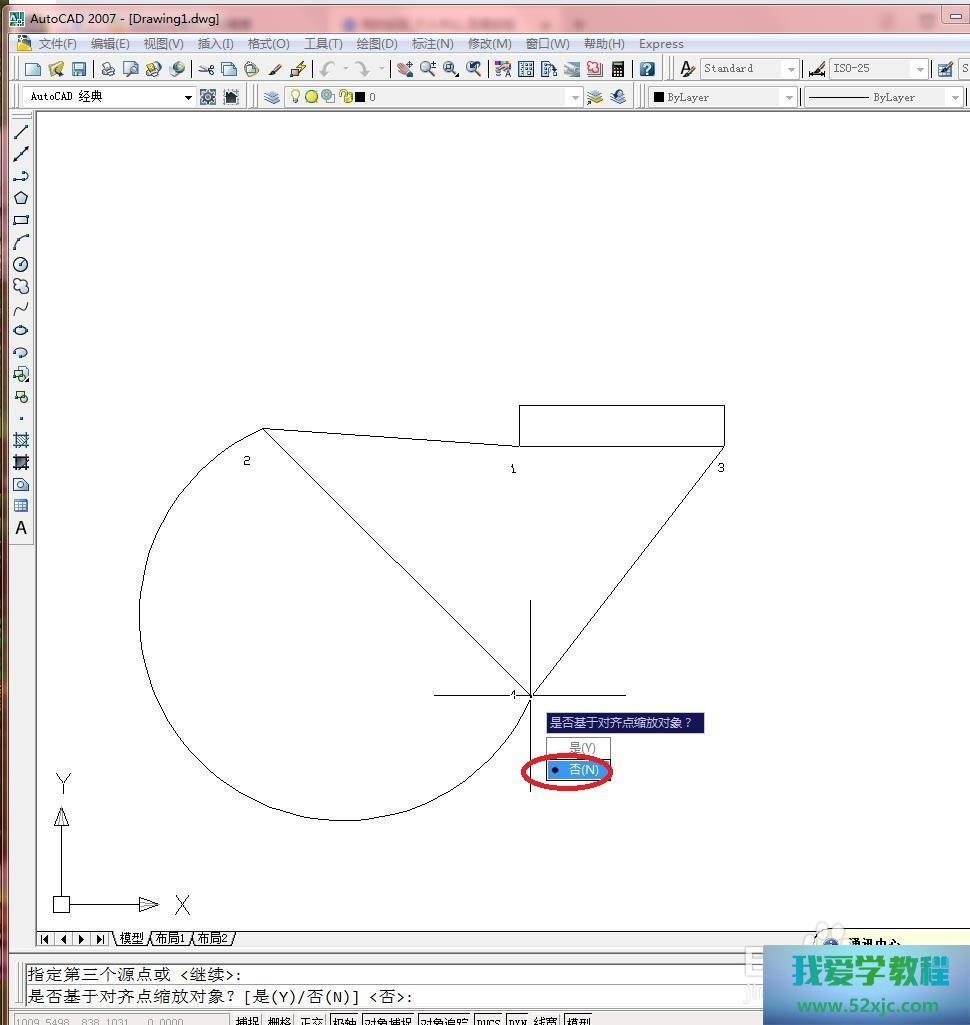Toggle 正交 (Ortho) mode in status bar
The image size is (970, 1025).
312,1021
